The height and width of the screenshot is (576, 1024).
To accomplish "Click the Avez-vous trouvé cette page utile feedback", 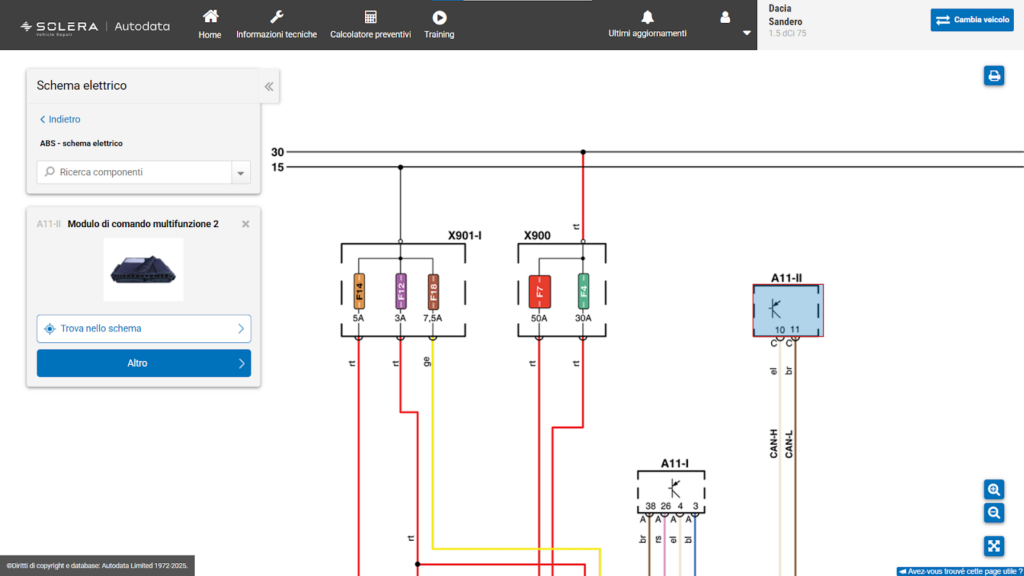I will [960, 571].
